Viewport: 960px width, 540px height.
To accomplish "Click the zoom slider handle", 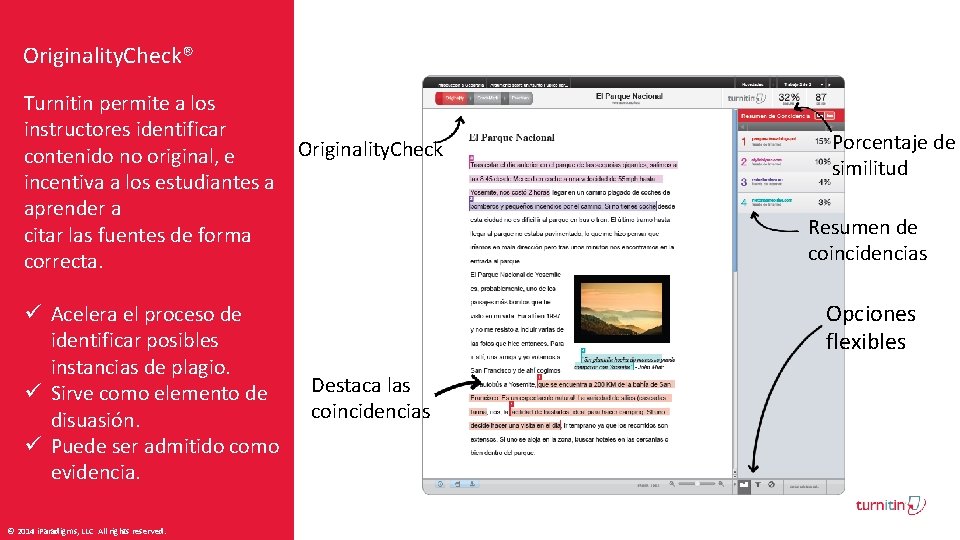I will [x=697, y=484].
